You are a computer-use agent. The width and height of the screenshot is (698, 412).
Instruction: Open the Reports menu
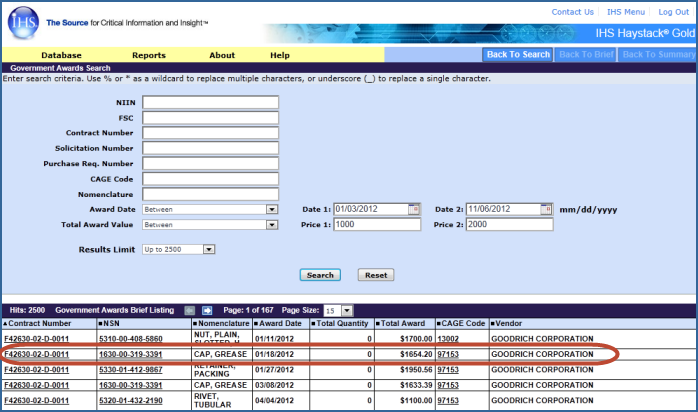tap(149, 55)
